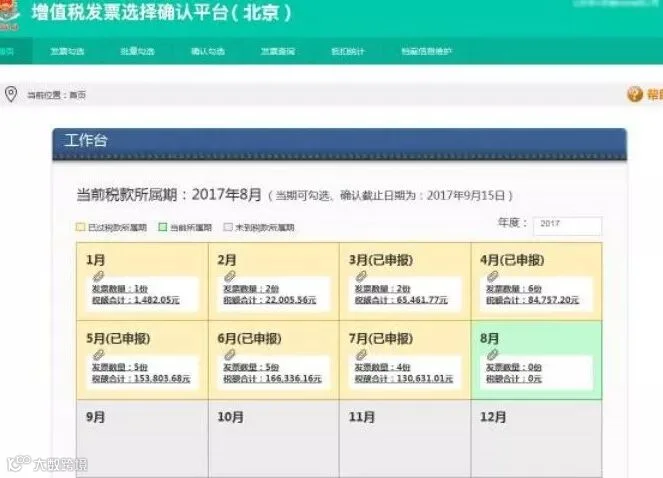Image resolution: width=663 pixels, height=478 pixels.
Task: Click 4月 link 税额合计 84,757.20元
Action: click(532, 300)
